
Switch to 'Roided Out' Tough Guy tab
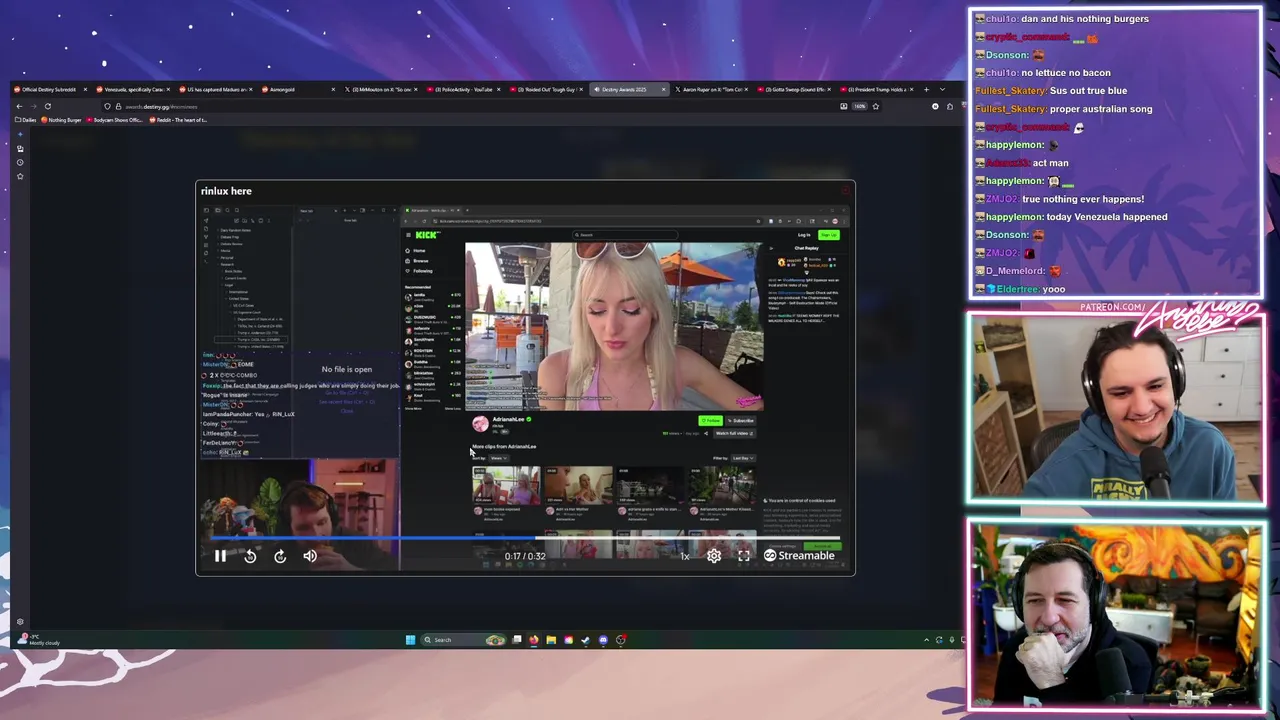(x=547, y=89)
